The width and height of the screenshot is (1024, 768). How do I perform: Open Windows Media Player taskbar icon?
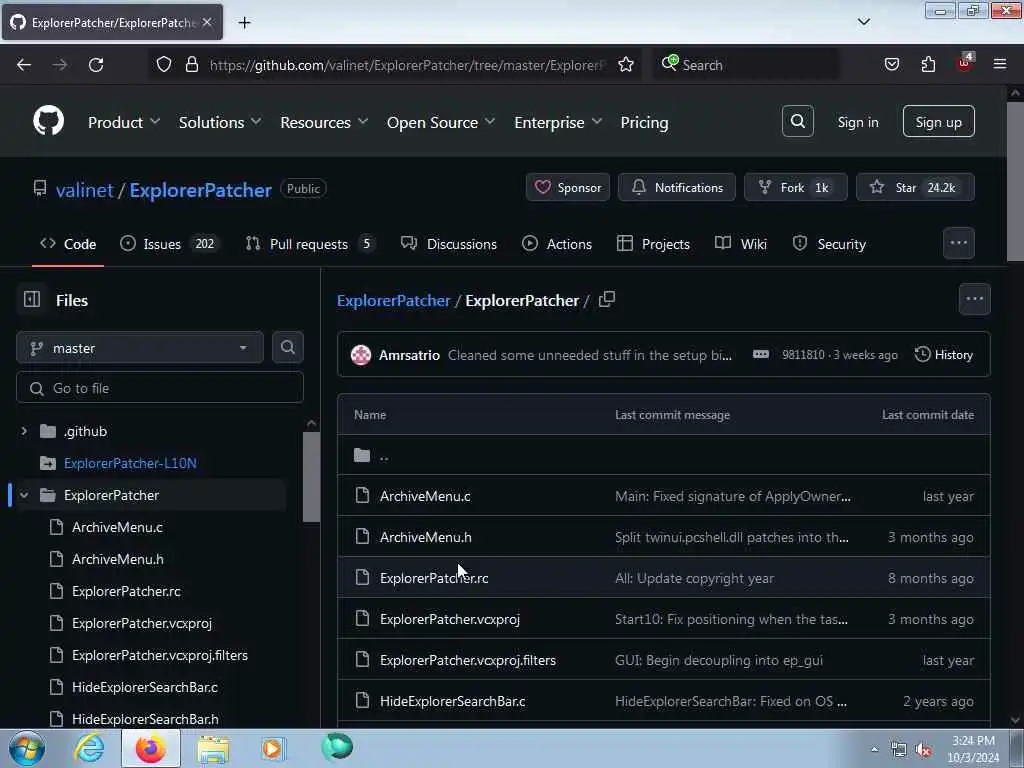coord(273,748)
